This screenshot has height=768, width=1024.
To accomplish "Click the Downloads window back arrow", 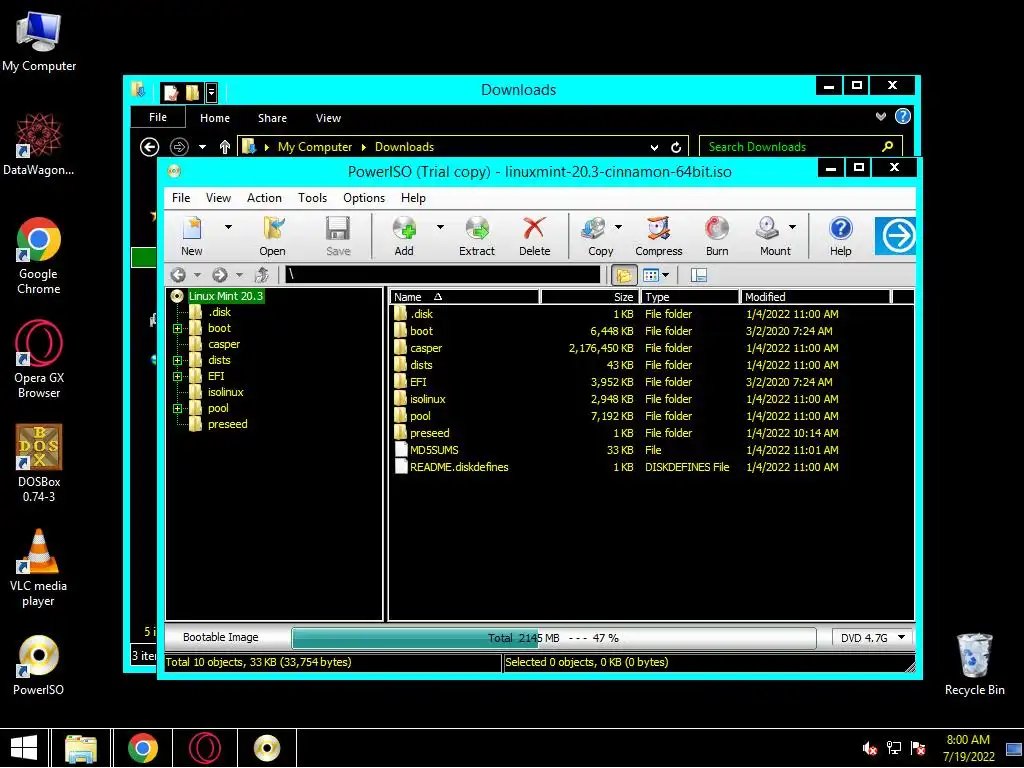I will point(150,147).
